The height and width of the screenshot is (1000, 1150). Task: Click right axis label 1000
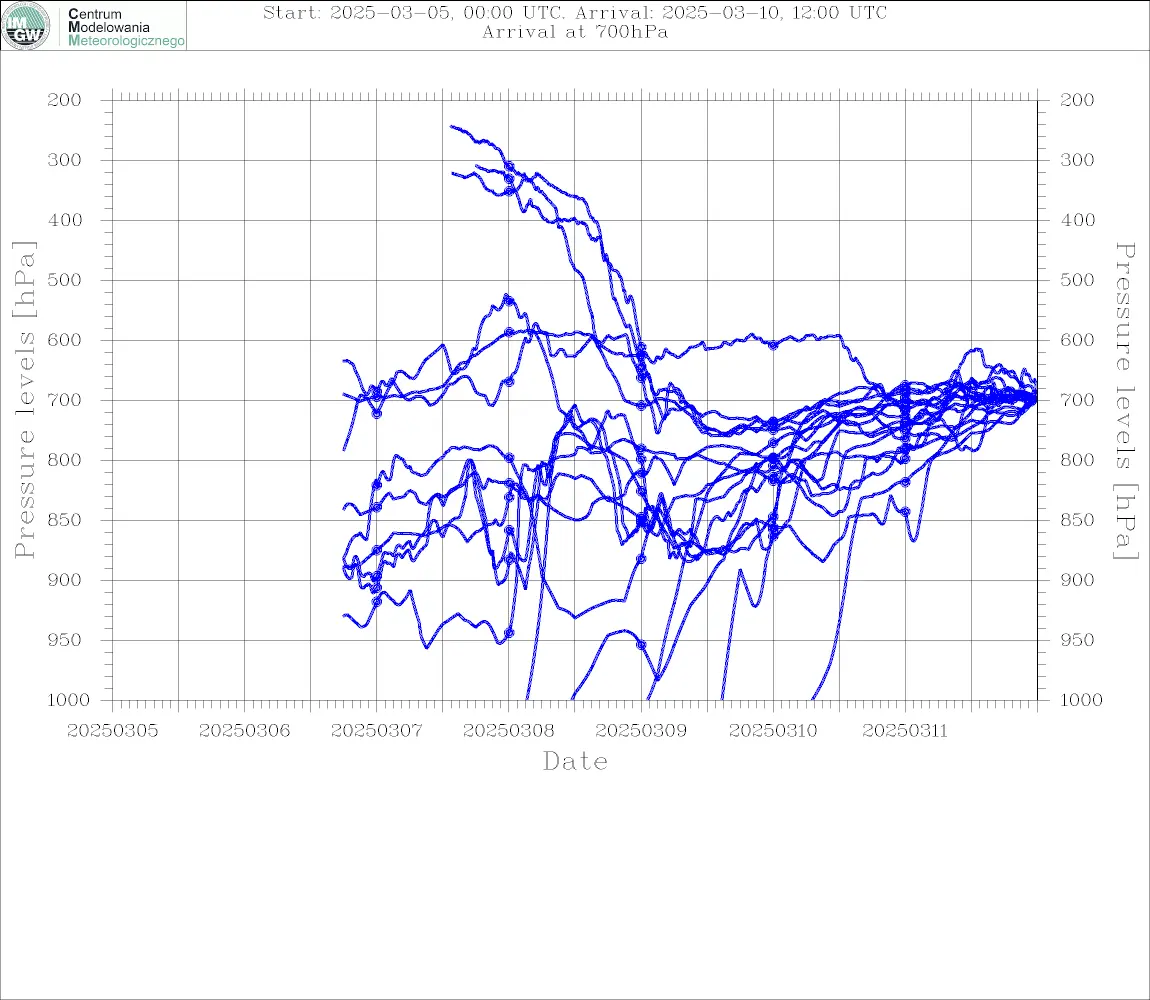click(x=1082, y=700)
